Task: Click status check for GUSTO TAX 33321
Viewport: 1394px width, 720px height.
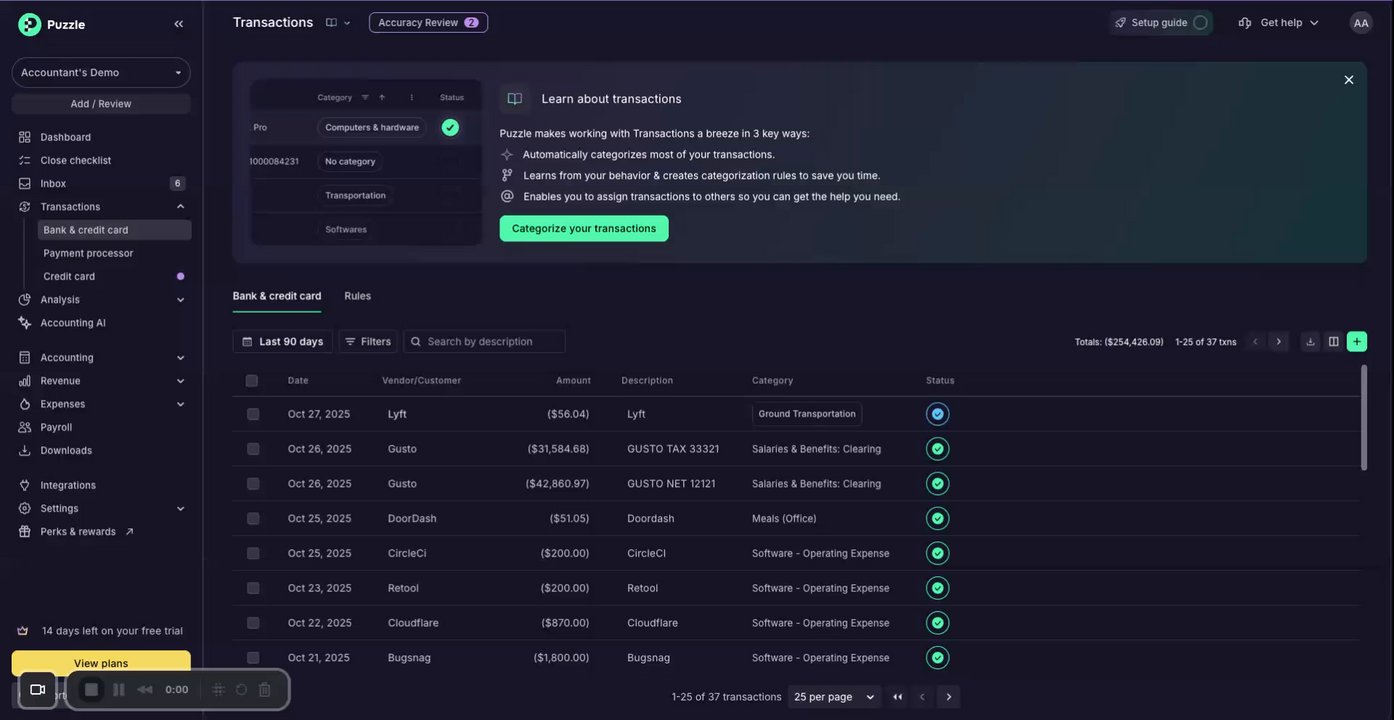Action: coord(937,449)
